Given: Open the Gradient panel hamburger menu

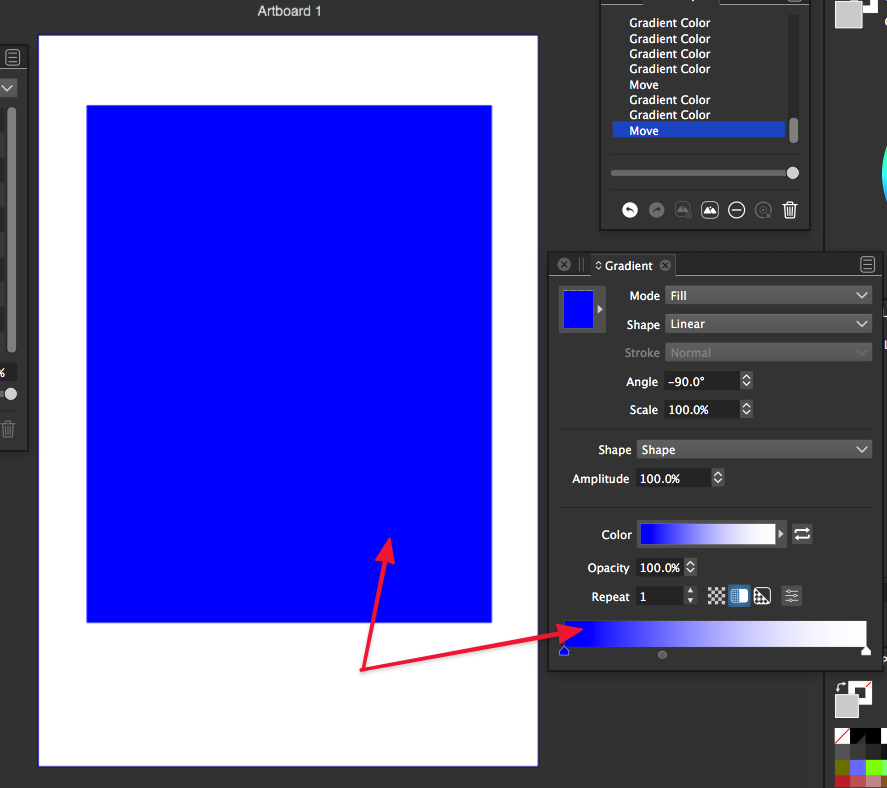Looking at the screenshot, I should pyautogui.click(x=868, y=265).
